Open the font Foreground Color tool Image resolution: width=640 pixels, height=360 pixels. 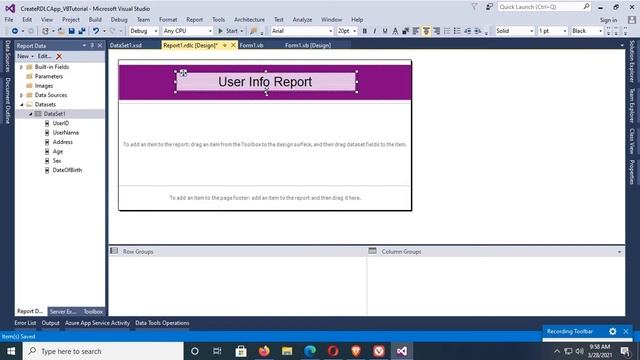[x=395, y=31]
